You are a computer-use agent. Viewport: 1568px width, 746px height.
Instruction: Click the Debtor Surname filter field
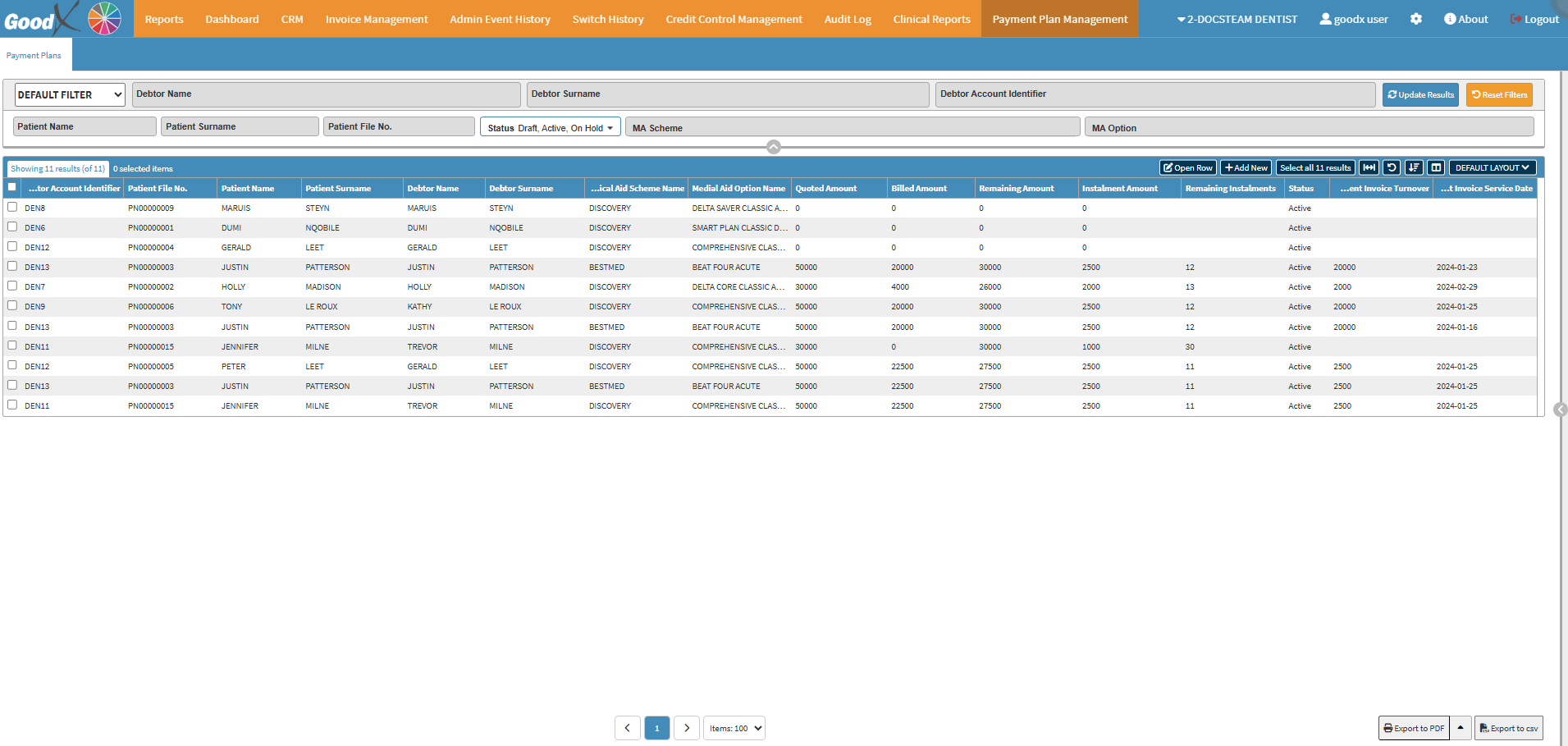click(x=727, y=94)
